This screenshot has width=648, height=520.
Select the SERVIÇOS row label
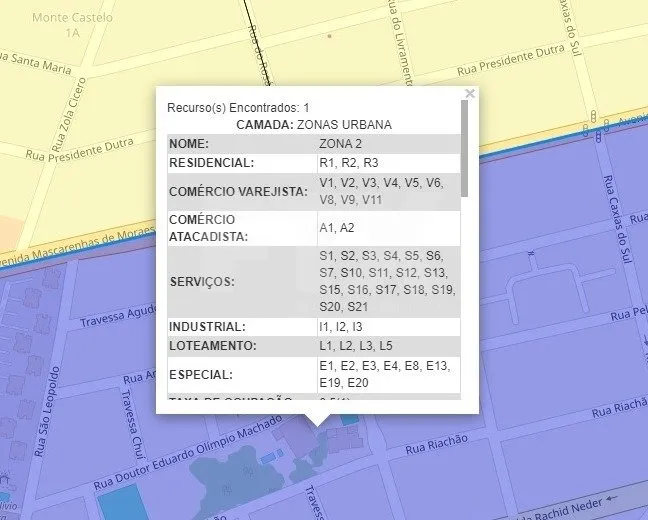coord(202,282)
